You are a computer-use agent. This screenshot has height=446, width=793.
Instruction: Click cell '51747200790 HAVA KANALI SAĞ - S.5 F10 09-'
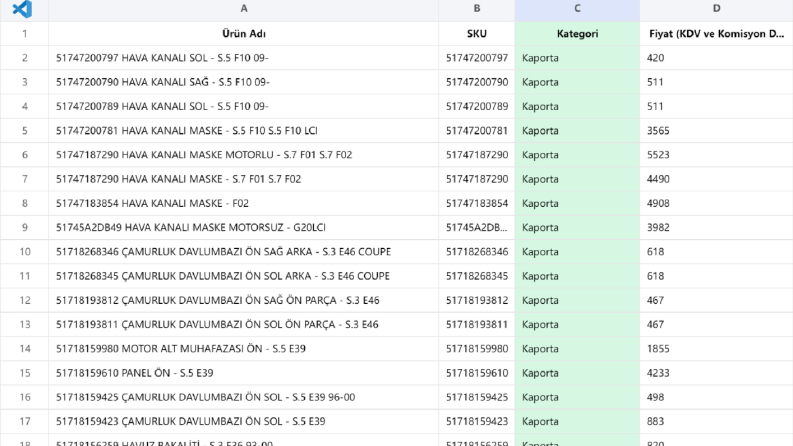pos(244,82)
